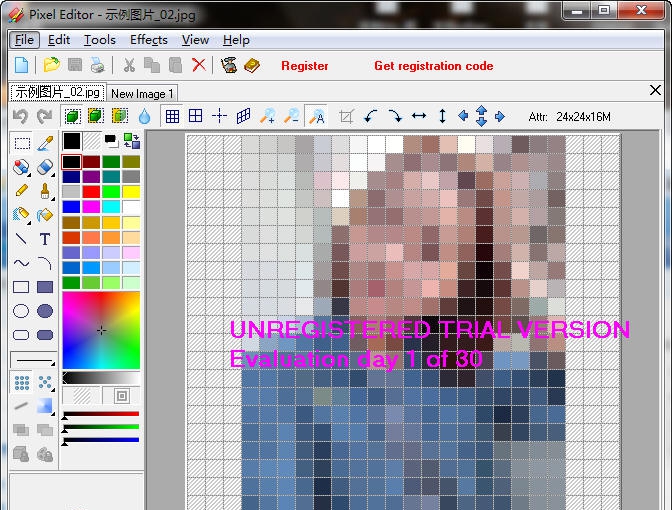The image size is (672, 510).
Task: Select the Text tool
Action: coord(45,239)
